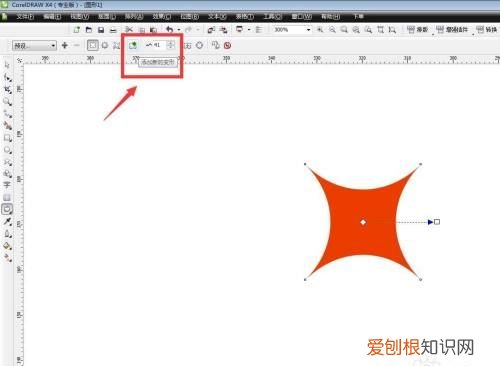Screen dimensions: 500x366
Task: Click the Cut scissors icon
Action: [129, 30]
